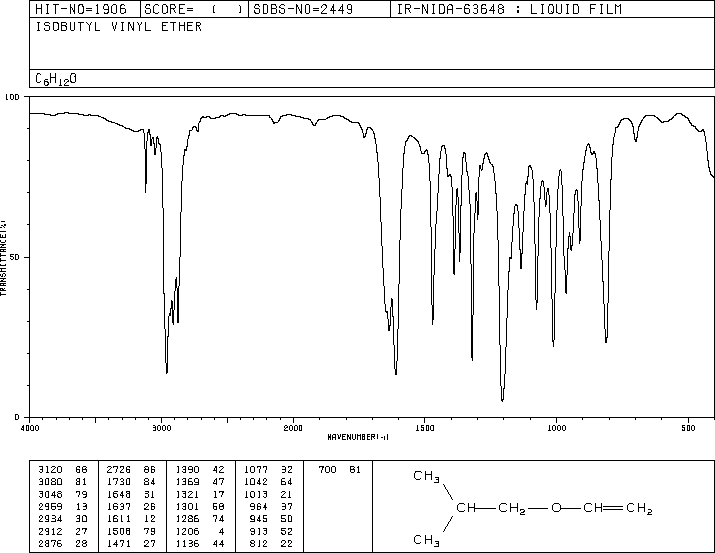This screenshot has width=715, height=553.
Task: Select peak table entry 1648
Action: (119, 494)
